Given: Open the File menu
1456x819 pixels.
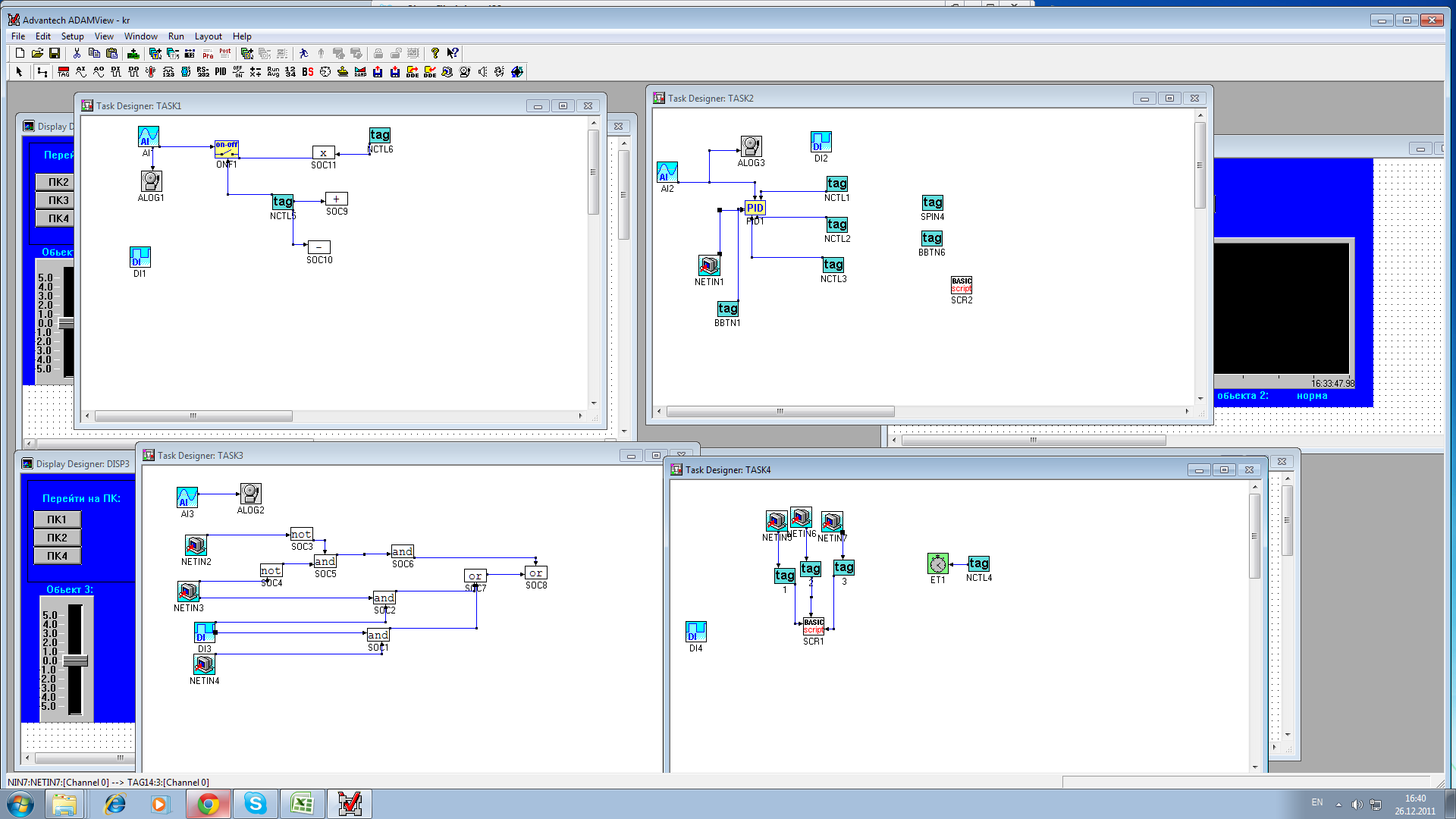Looking at the screenshot, I should (18, 36).
